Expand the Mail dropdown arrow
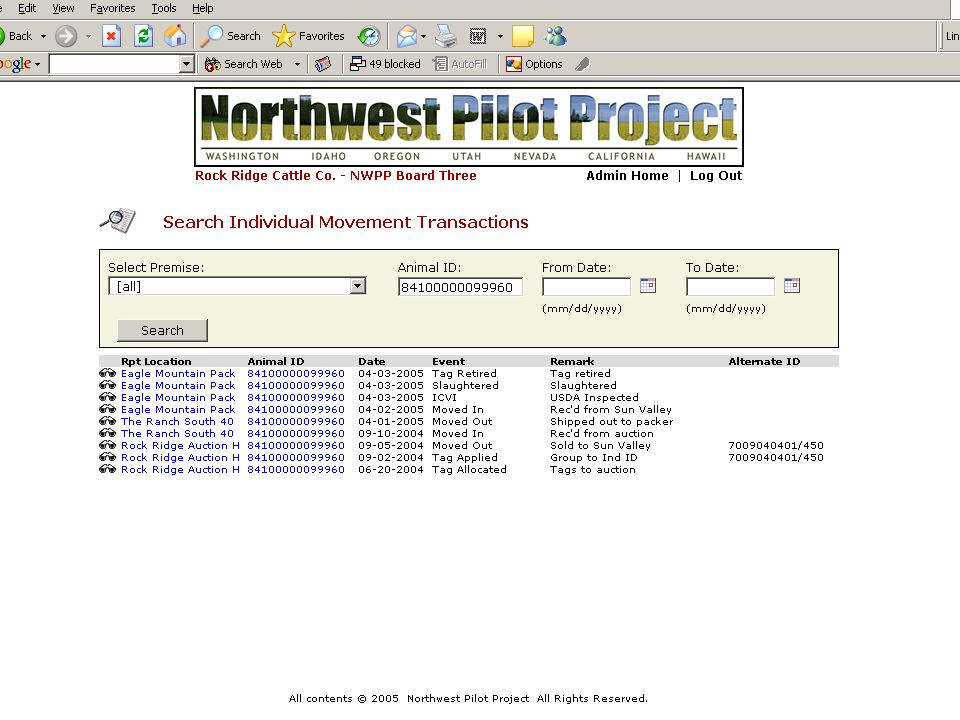960x720 pixels. click(423, 36)
